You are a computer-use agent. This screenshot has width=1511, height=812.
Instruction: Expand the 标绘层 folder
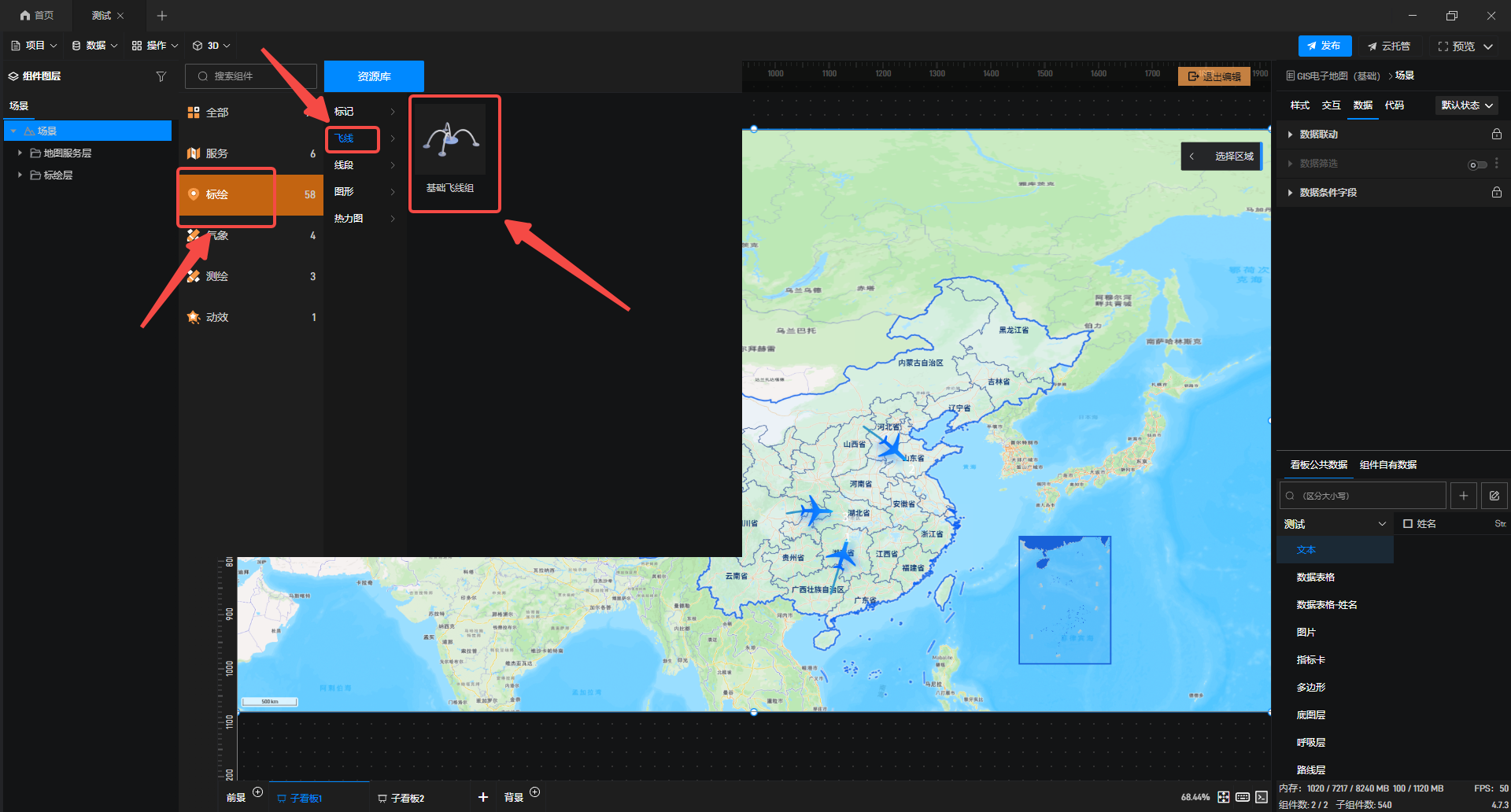pos(20,175)
